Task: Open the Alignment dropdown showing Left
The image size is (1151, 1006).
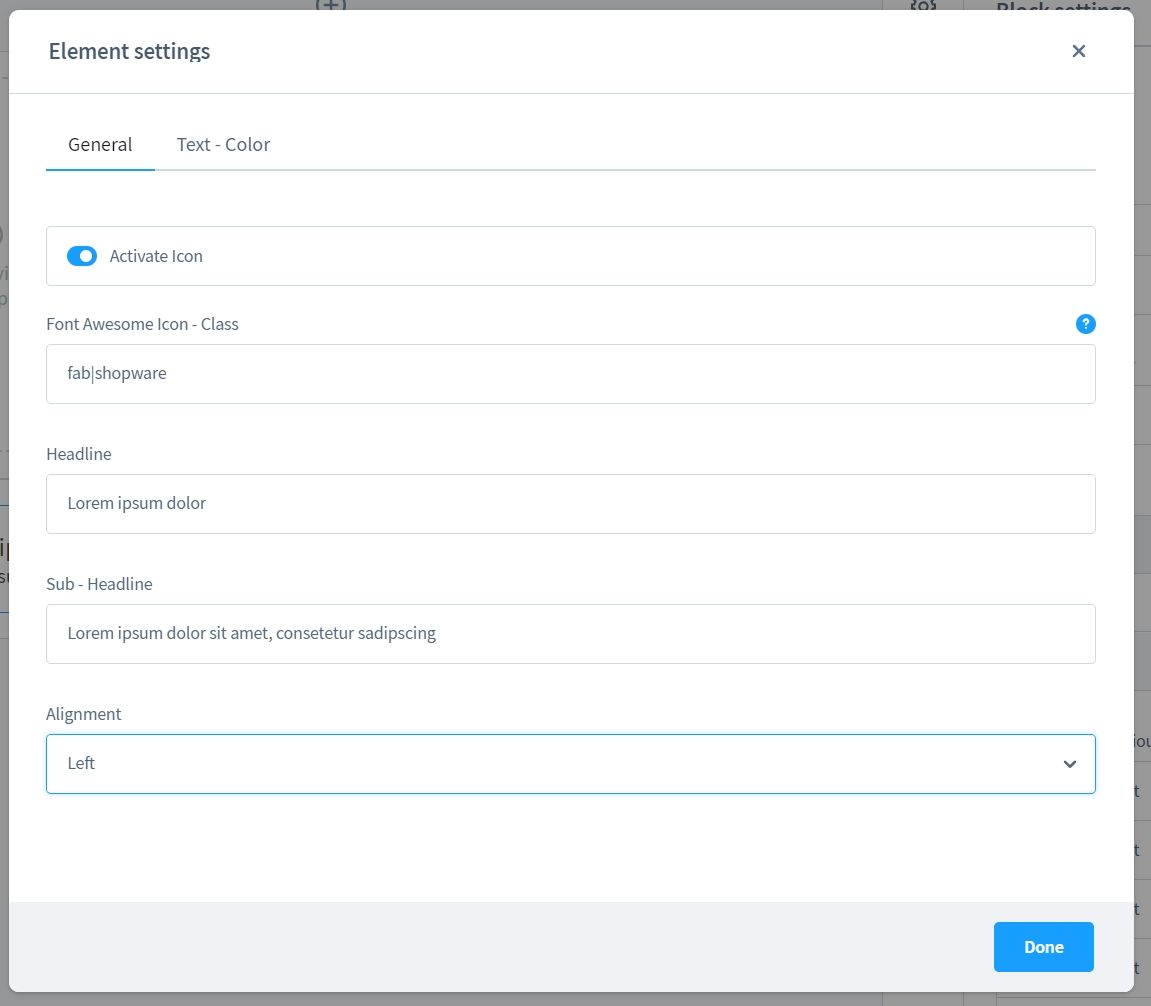Action: pyautogui.click(x=570, y=764)
